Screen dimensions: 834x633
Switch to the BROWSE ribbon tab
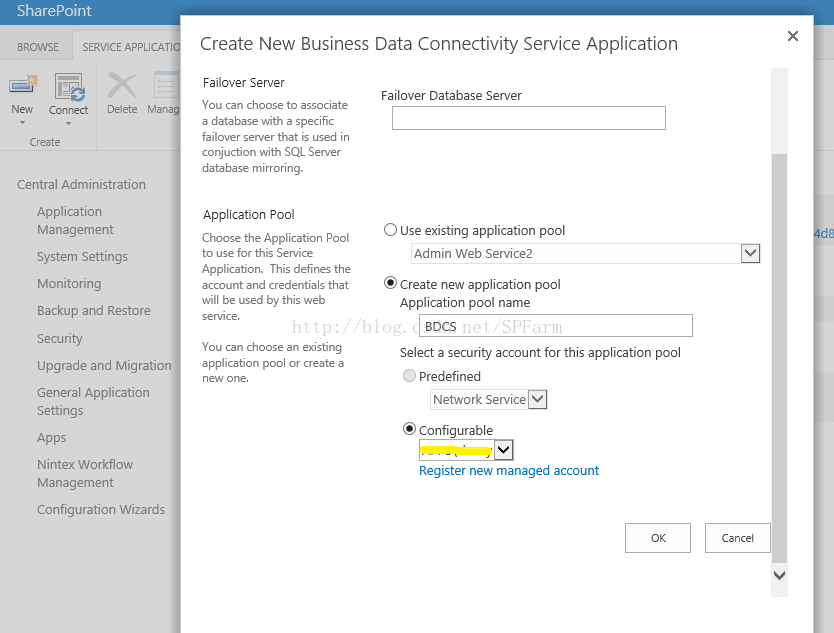tap(38, 47)
